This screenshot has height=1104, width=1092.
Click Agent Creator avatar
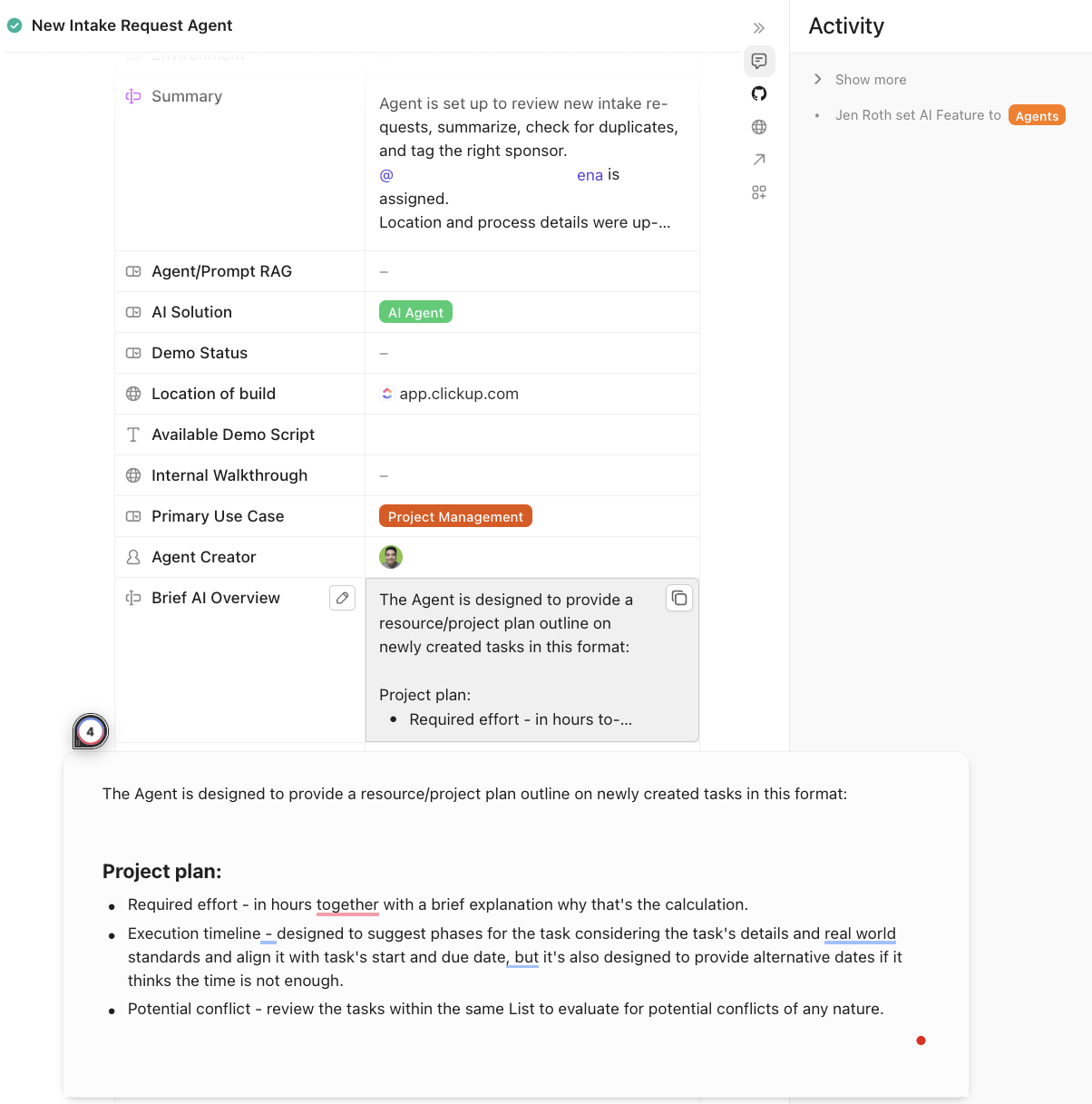(391, 557)
